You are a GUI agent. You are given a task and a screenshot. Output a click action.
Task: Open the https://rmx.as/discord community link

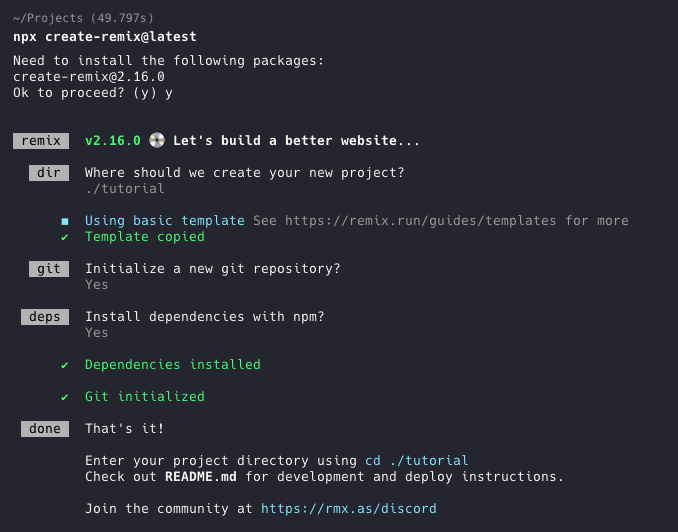(349, 508)
